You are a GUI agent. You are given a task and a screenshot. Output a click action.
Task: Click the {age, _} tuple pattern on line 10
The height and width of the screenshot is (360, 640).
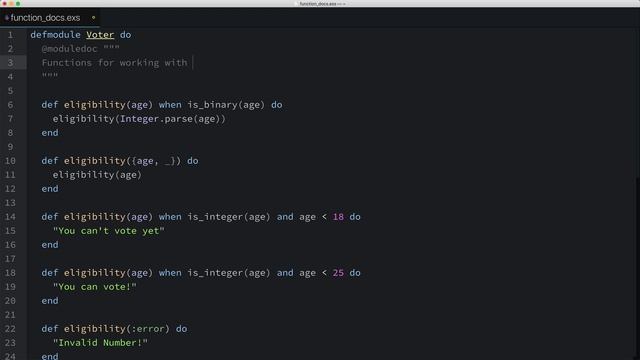pyautogui.click(x=153, y=161)
